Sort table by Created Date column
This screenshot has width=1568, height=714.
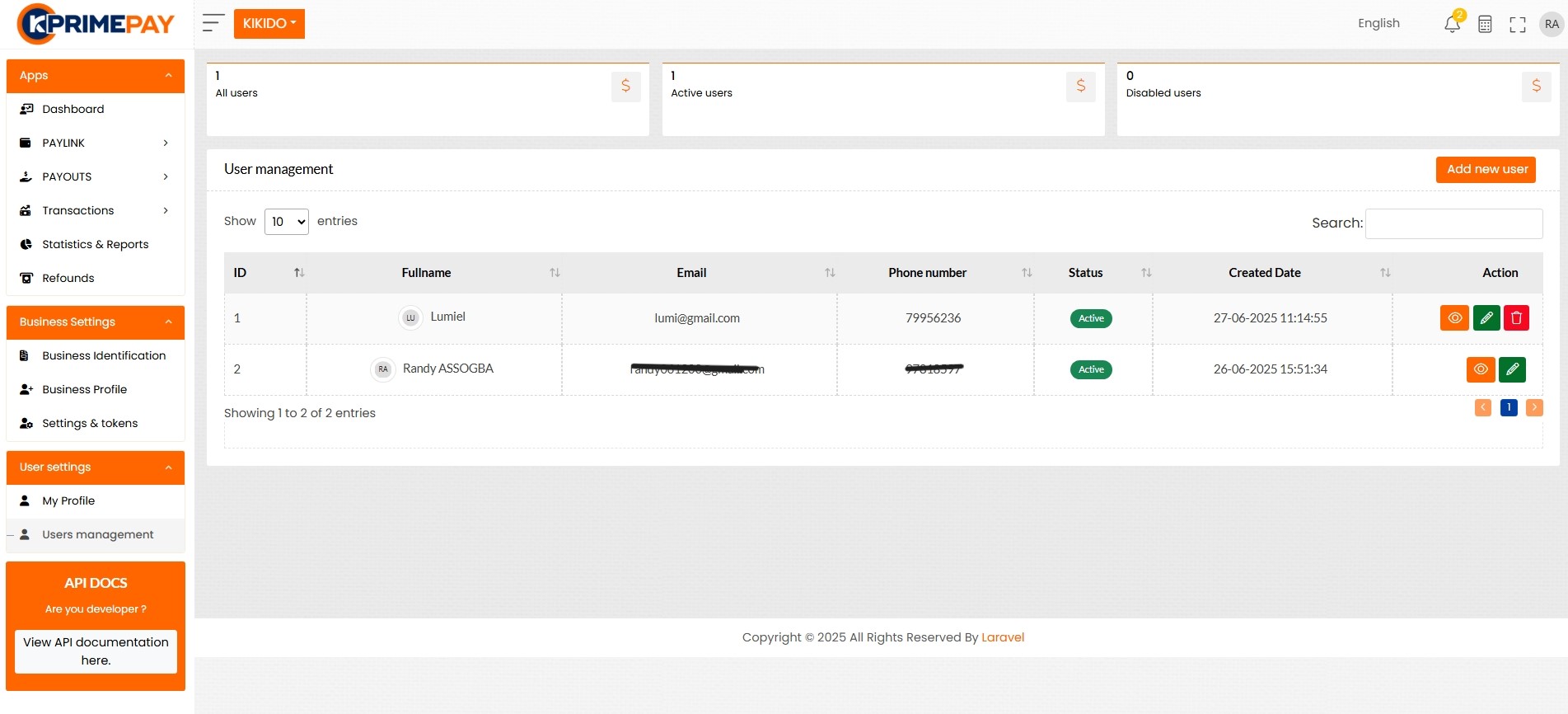coord(1272,273)
